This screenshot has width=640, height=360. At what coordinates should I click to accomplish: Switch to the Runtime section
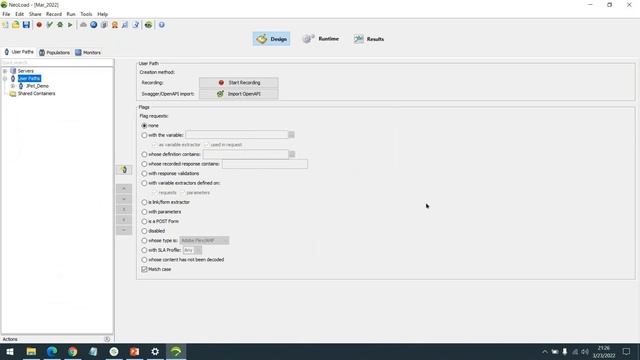[320, 39]
